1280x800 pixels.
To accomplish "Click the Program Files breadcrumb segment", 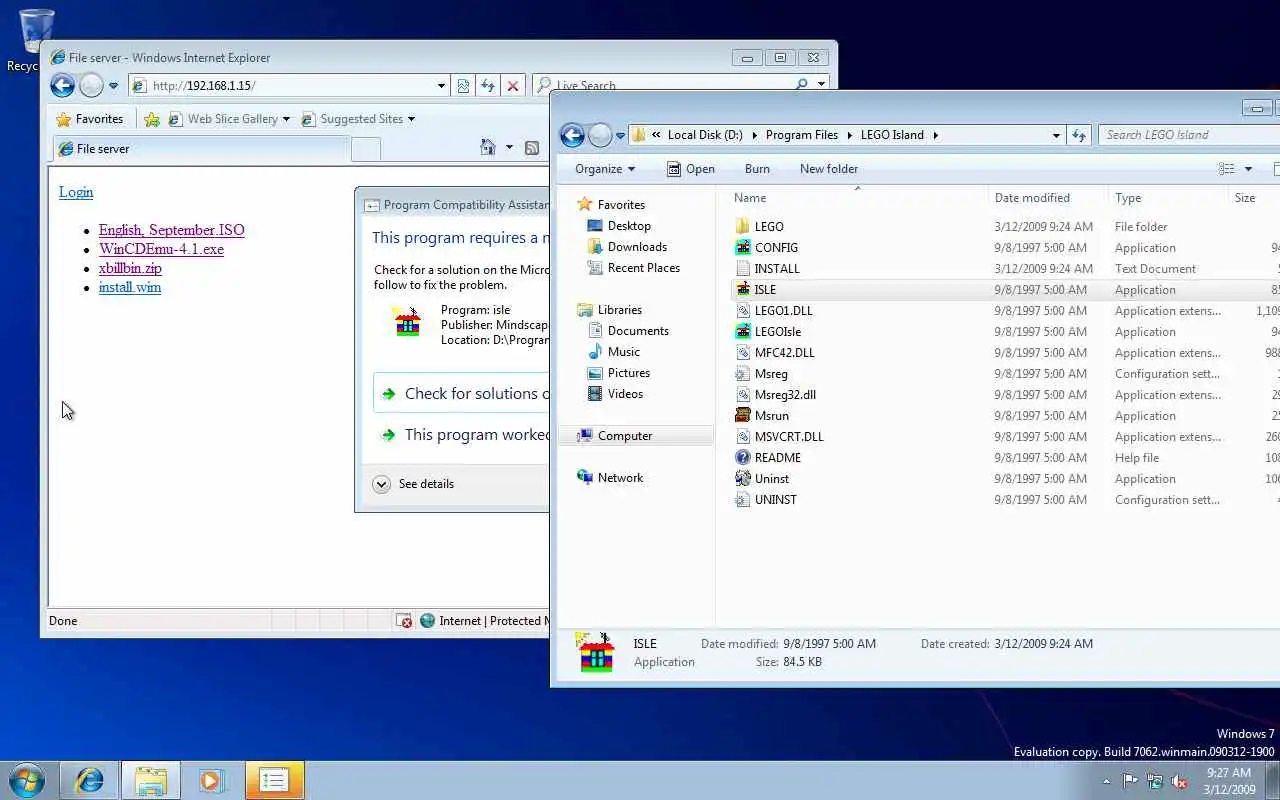I will pyautogui.click(x=802, y=135).
